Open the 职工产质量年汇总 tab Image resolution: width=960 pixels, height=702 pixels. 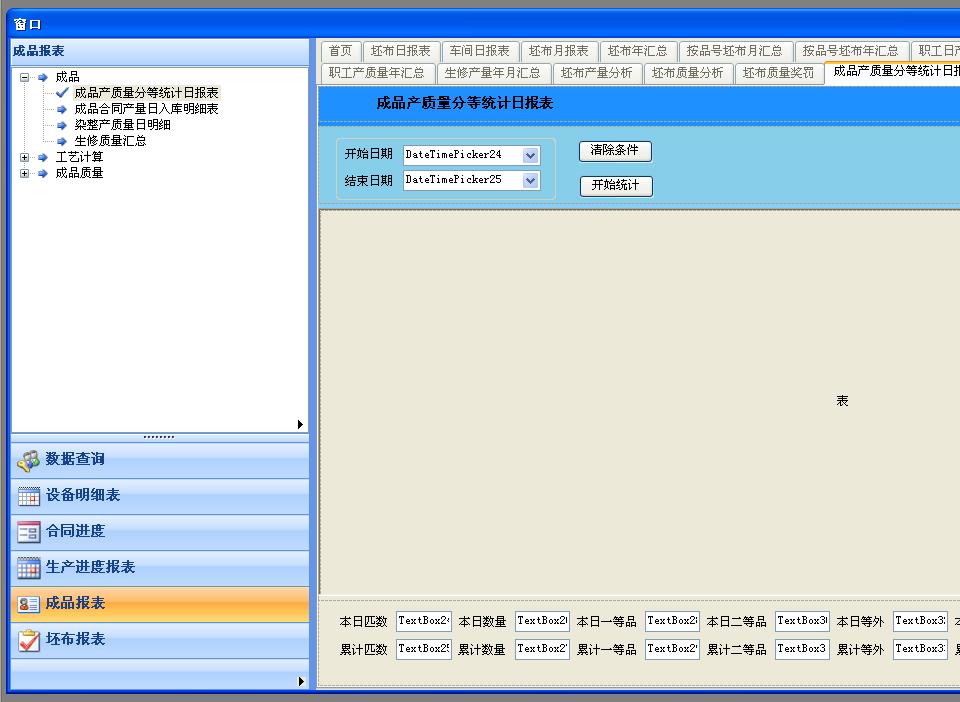(377, 73)
